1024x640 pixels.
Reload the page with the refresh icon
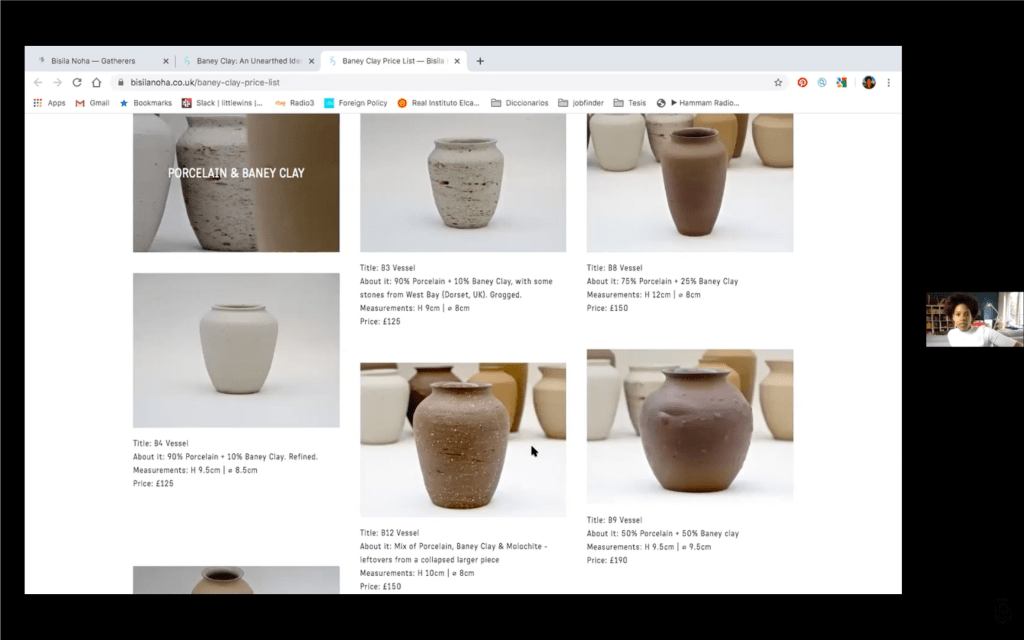tap(77, 83)
